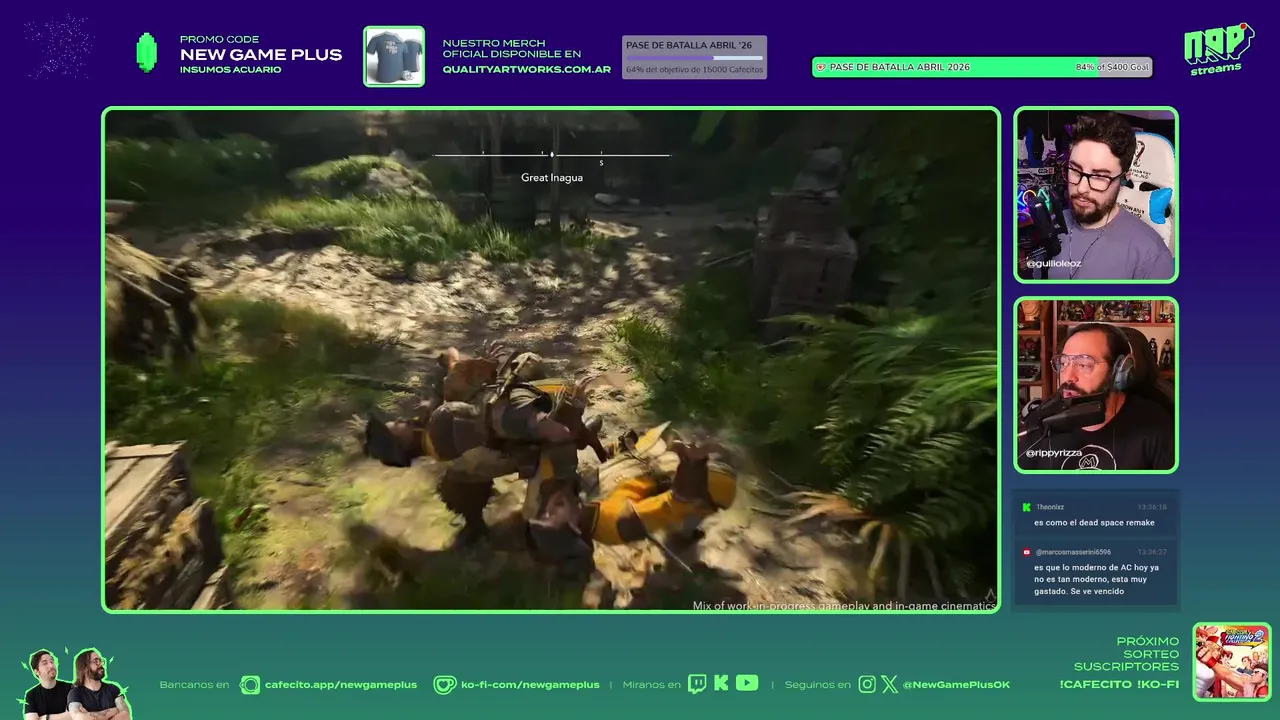
Task: Click the '64% del objetivo de 15000 Cafecitos' text
Action: [694, 69]
